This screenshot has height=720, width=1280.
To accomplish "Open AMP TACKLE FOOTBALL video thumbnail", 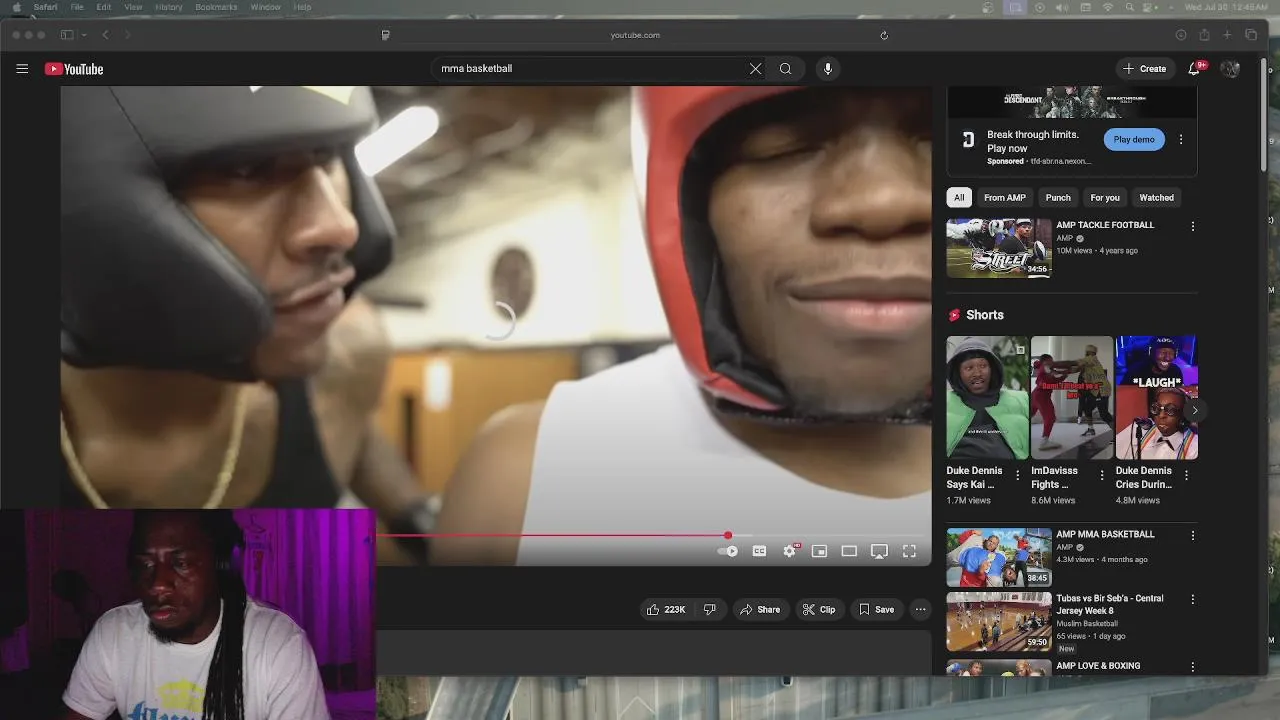I will point(999,248).
